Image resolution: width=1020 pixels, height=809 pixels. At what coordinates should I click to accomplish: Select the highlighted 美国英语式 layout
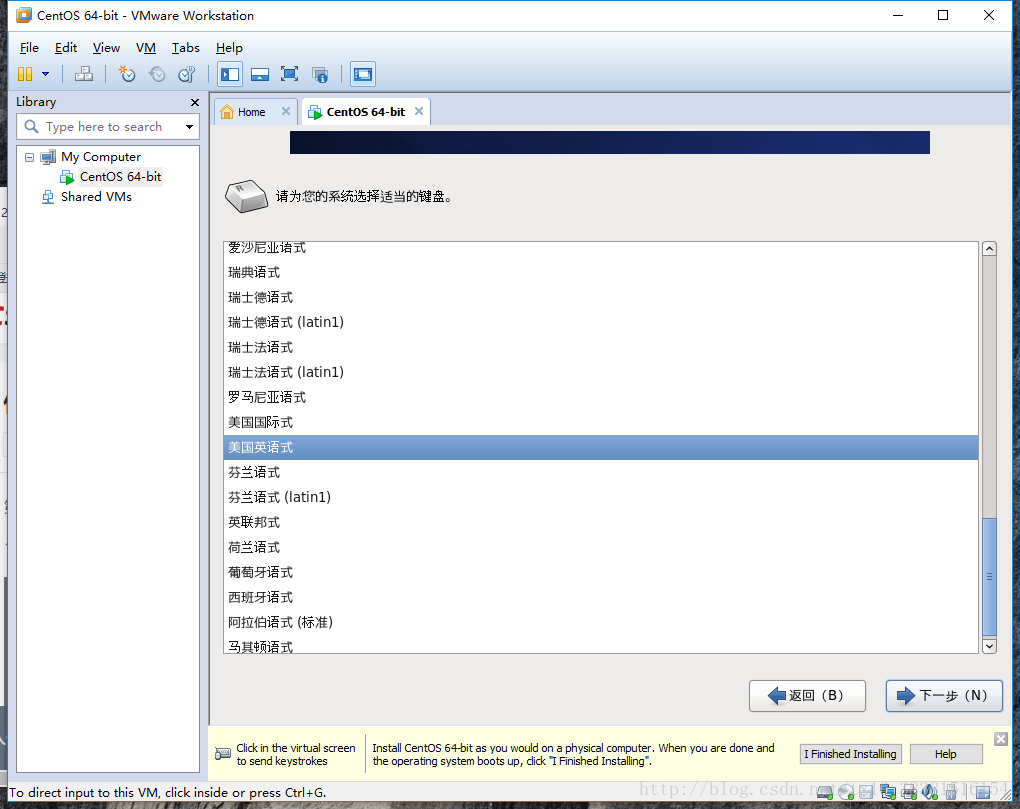click(600, 447)
